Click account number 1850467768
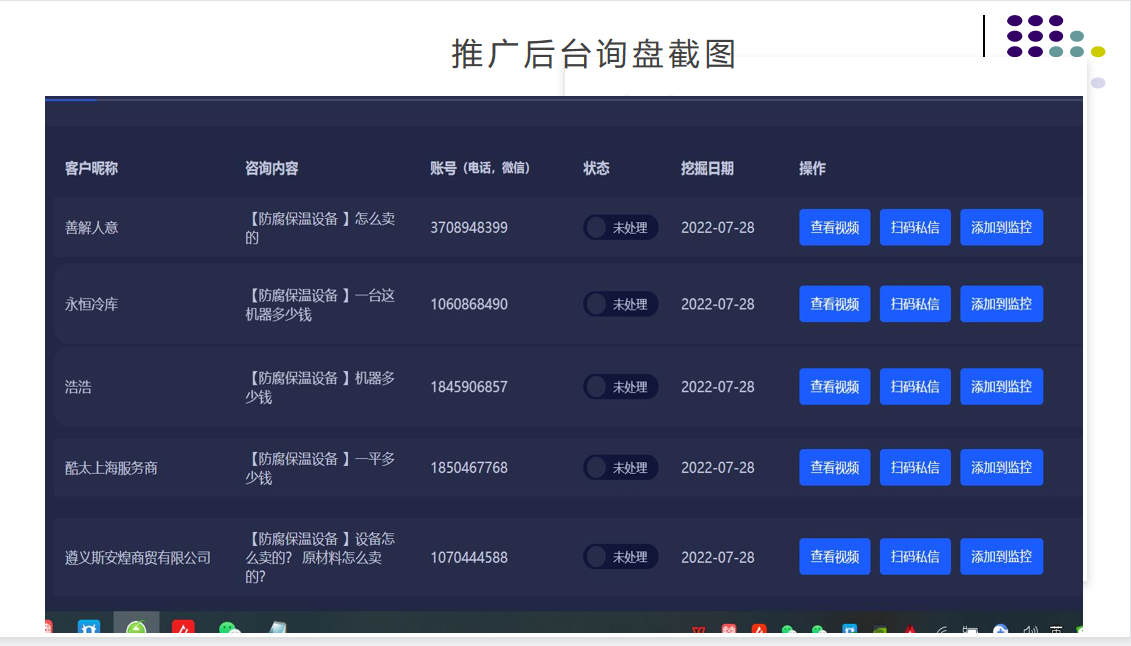 click(469, 468)
